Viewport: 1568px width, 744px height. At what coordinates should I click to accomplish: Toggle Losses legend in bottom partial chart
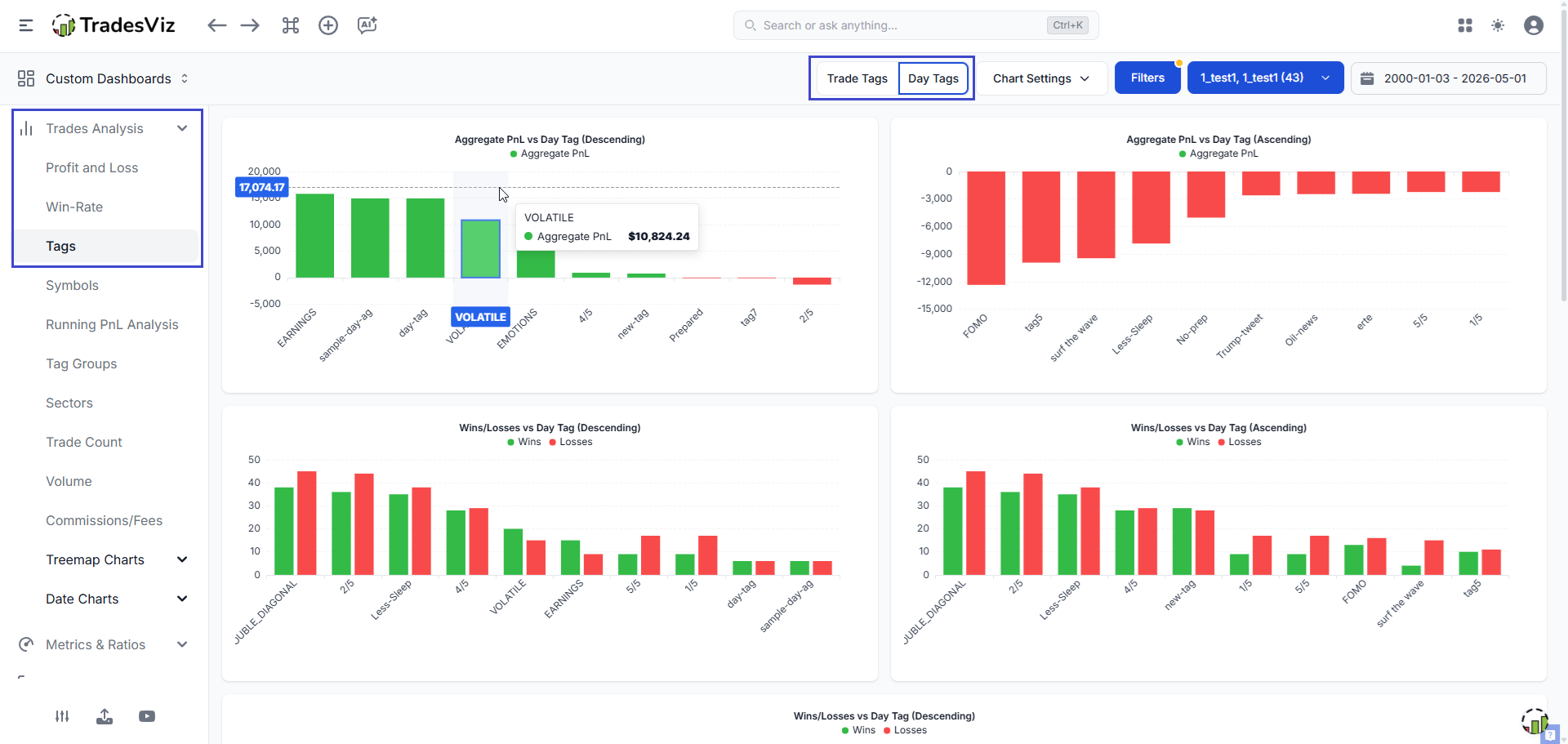tap(905, 730)
